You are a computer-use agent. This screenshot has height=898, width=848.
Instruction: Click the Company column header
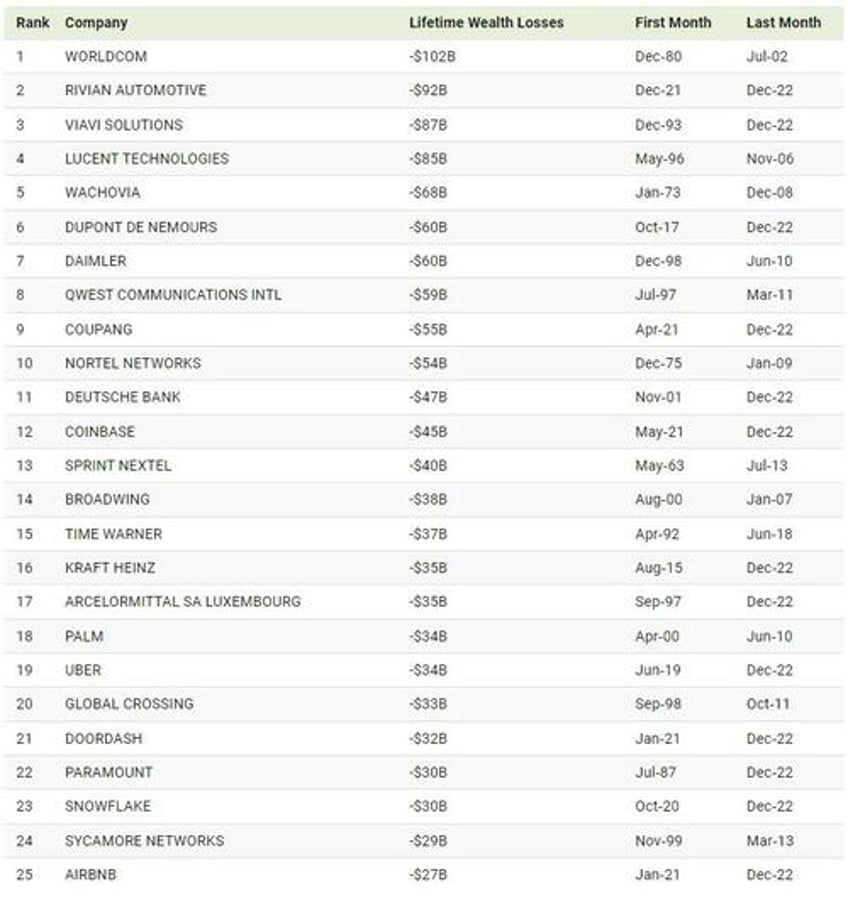coord(96,23)
